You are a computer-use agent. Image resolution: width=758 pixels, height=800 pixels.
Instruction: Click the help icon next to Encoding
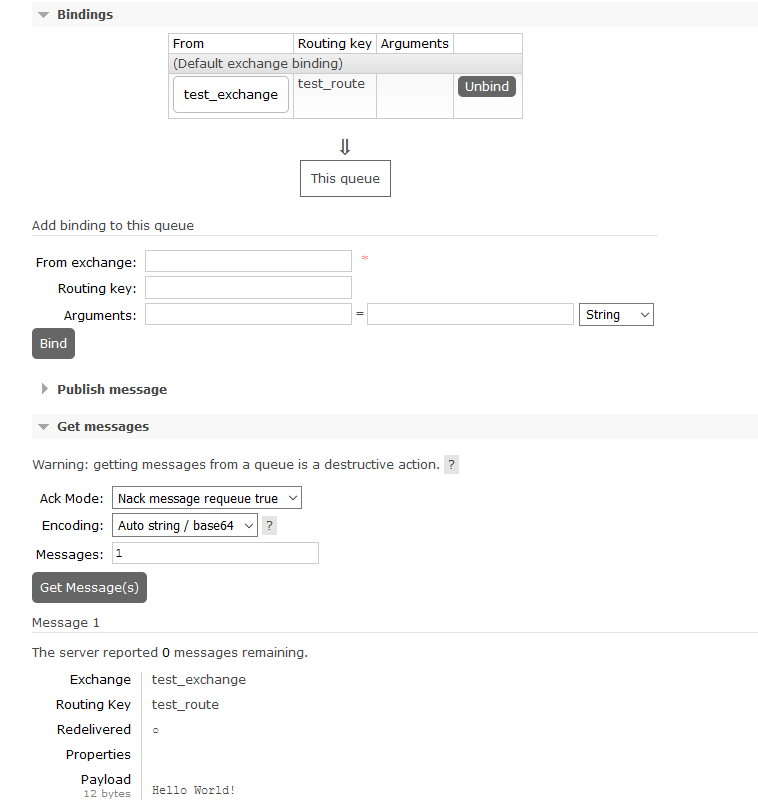tap(269, 526)
